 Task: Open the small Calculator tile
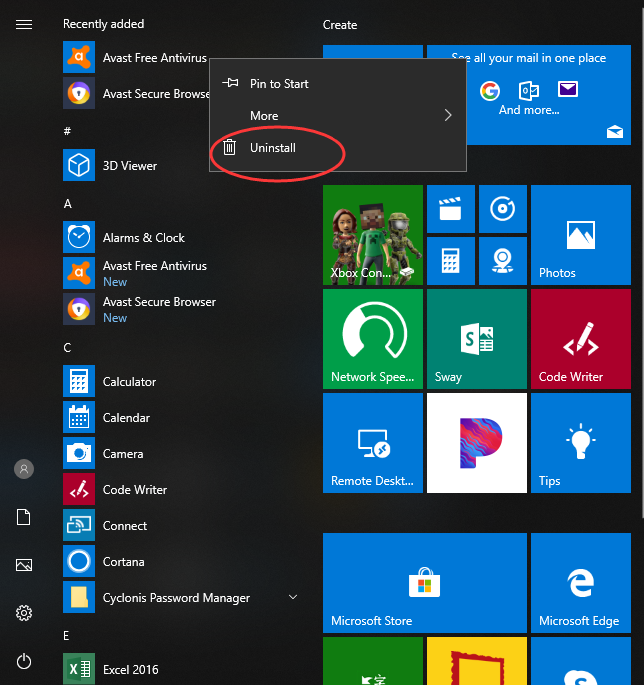coord(451,261)
